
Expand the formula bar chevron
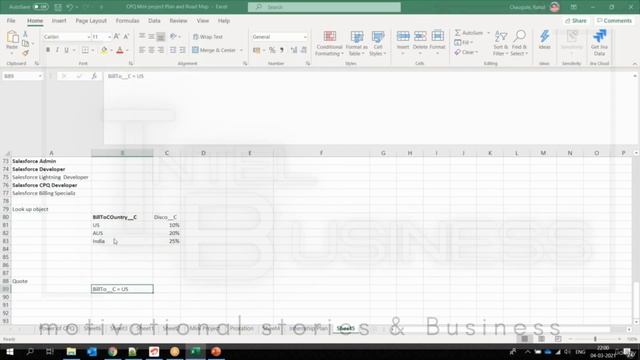pos(634,76)
